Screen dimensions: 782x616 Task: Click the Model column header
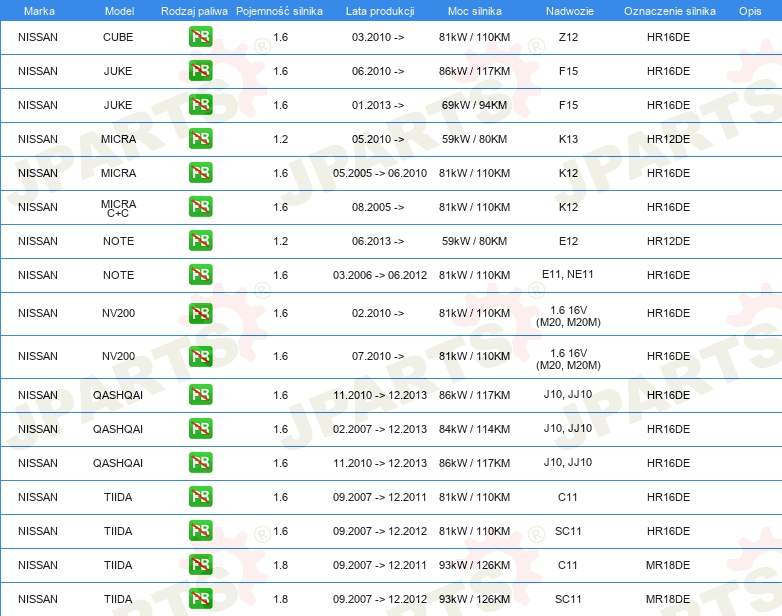pyautogui.click(x=119, y=11)
